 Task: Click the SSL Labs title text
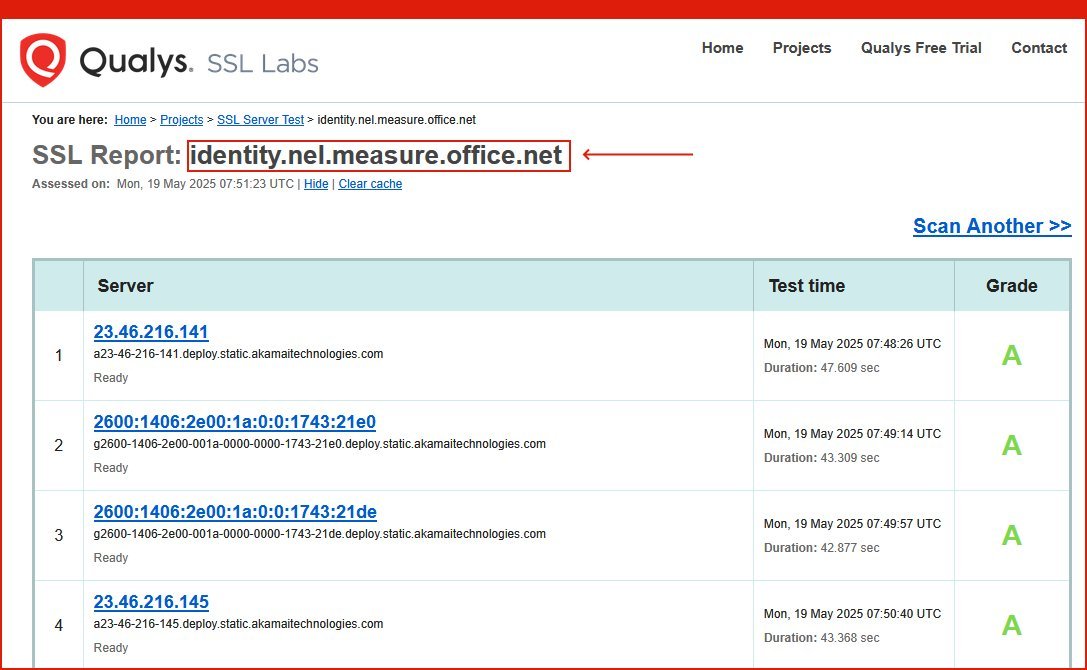pos(263,64)
